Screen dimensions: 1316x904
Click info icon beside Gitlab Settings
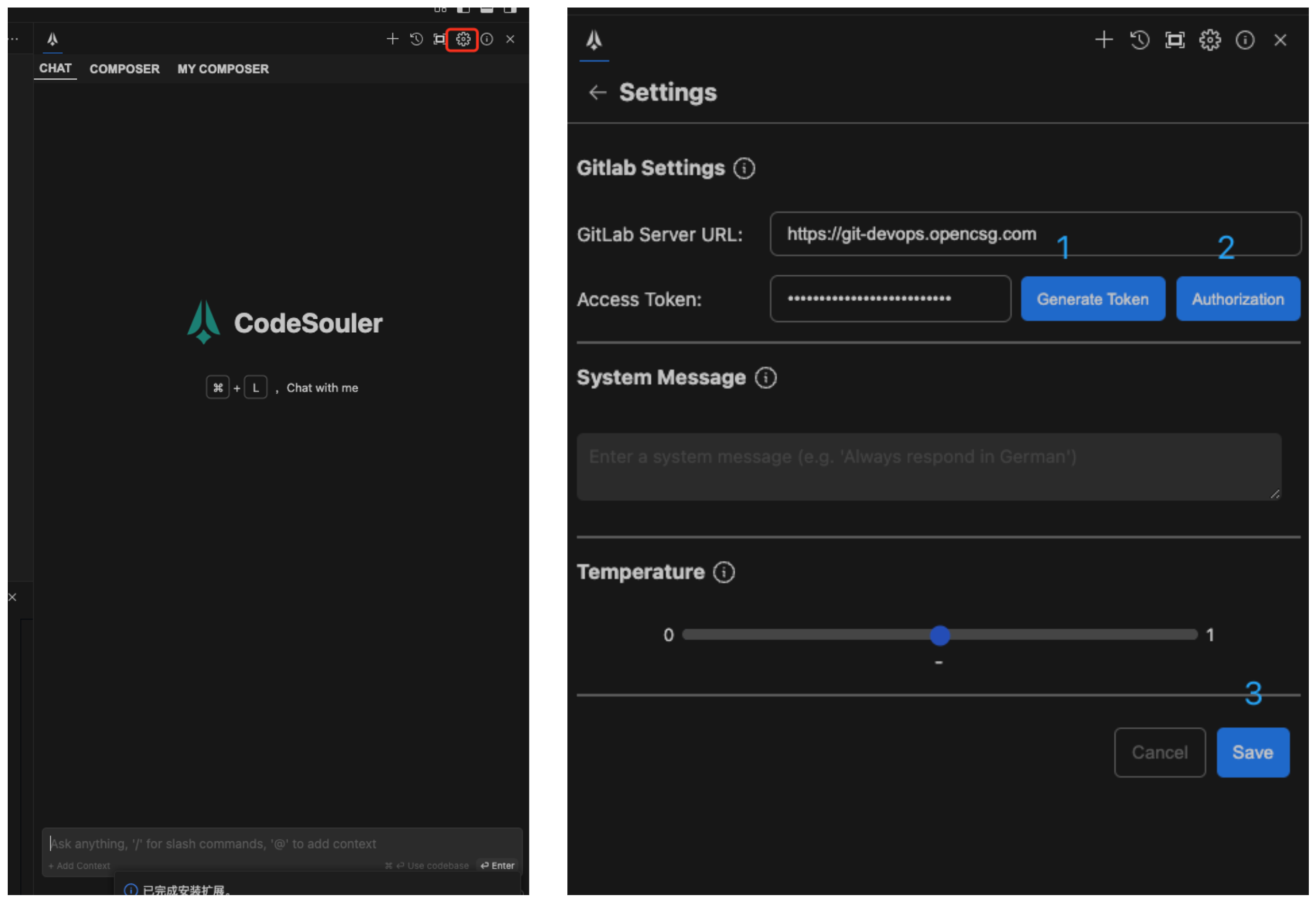[x=744, y=168]
